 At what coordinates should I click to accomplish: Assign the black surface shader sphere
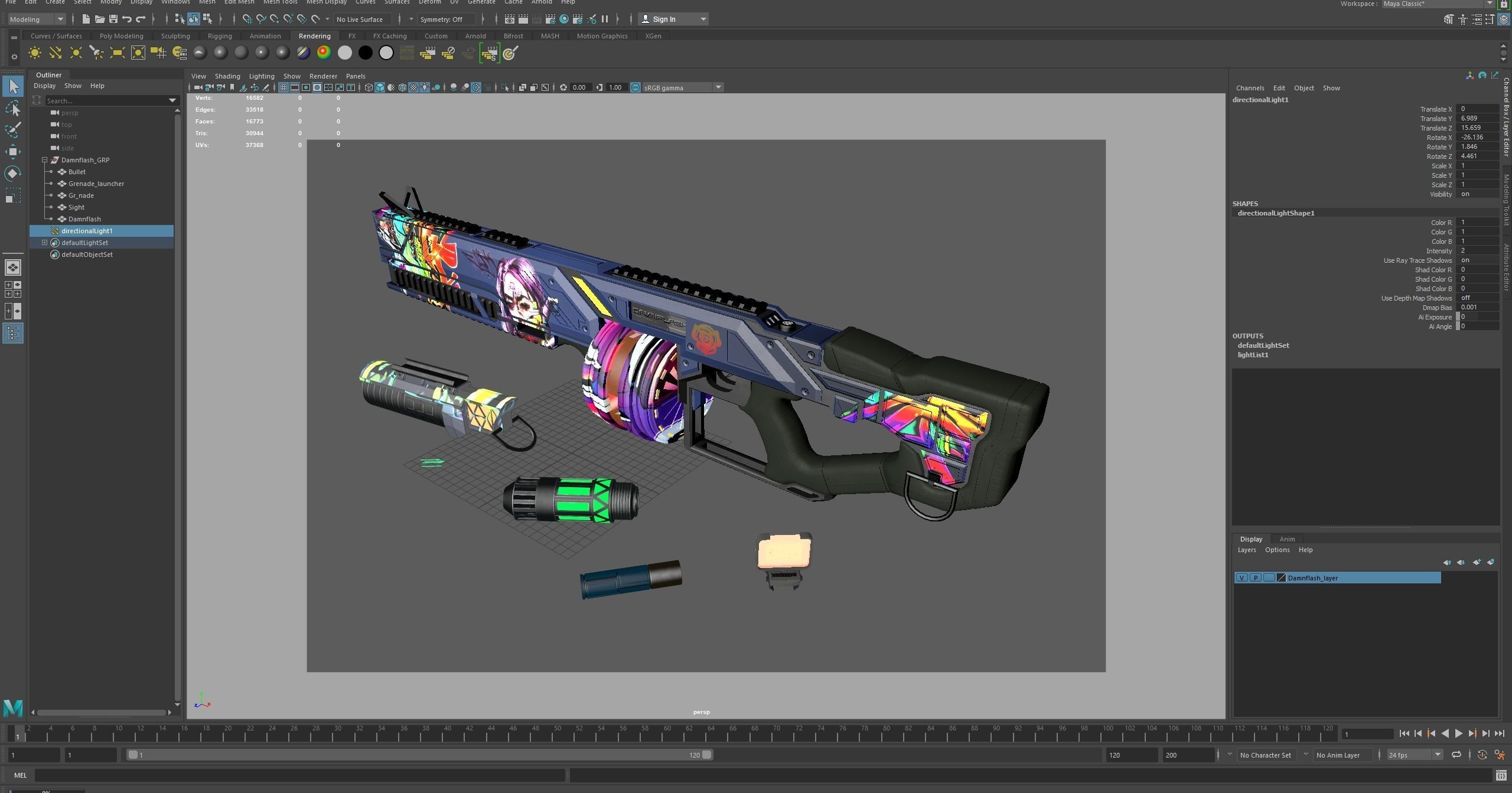366,53
